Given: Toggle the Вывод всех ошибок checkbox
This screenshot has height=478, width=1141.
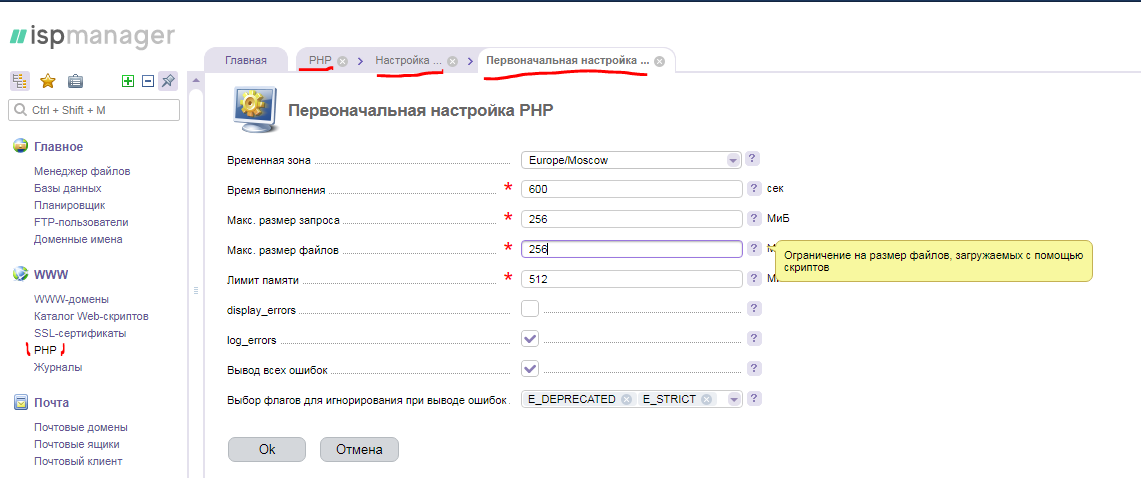Looking at the screenshot, I should pyautogui.click(x=530, y=369).
